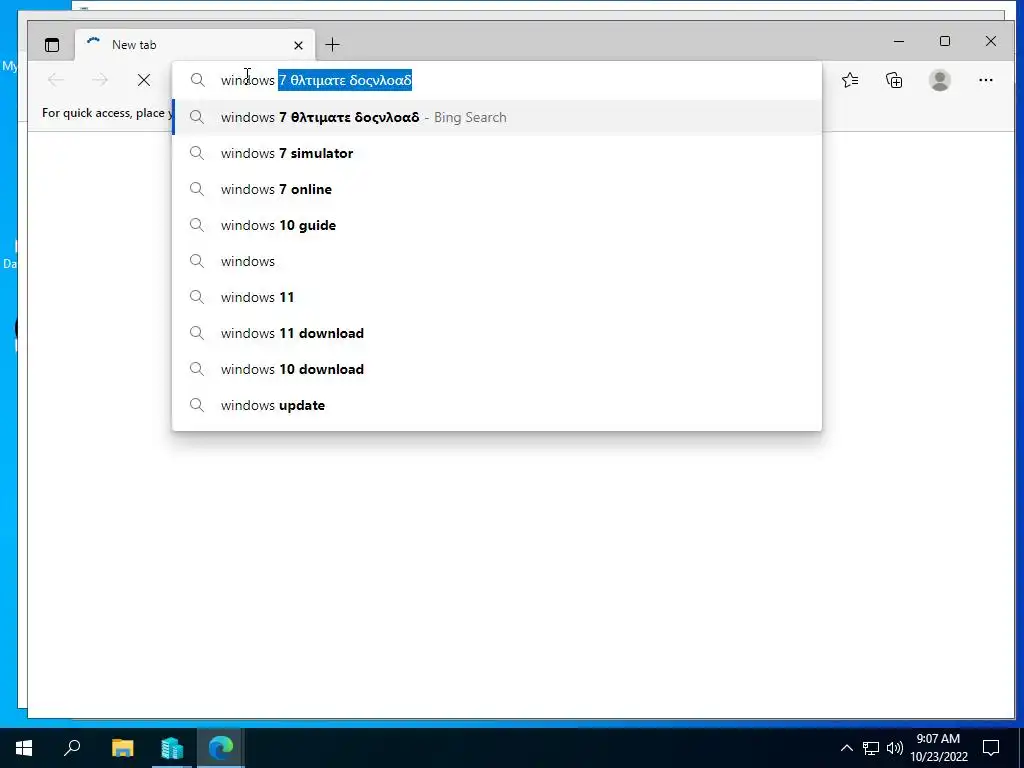Stop loading the page
The image size is (1024, 768).
(144, 80)
